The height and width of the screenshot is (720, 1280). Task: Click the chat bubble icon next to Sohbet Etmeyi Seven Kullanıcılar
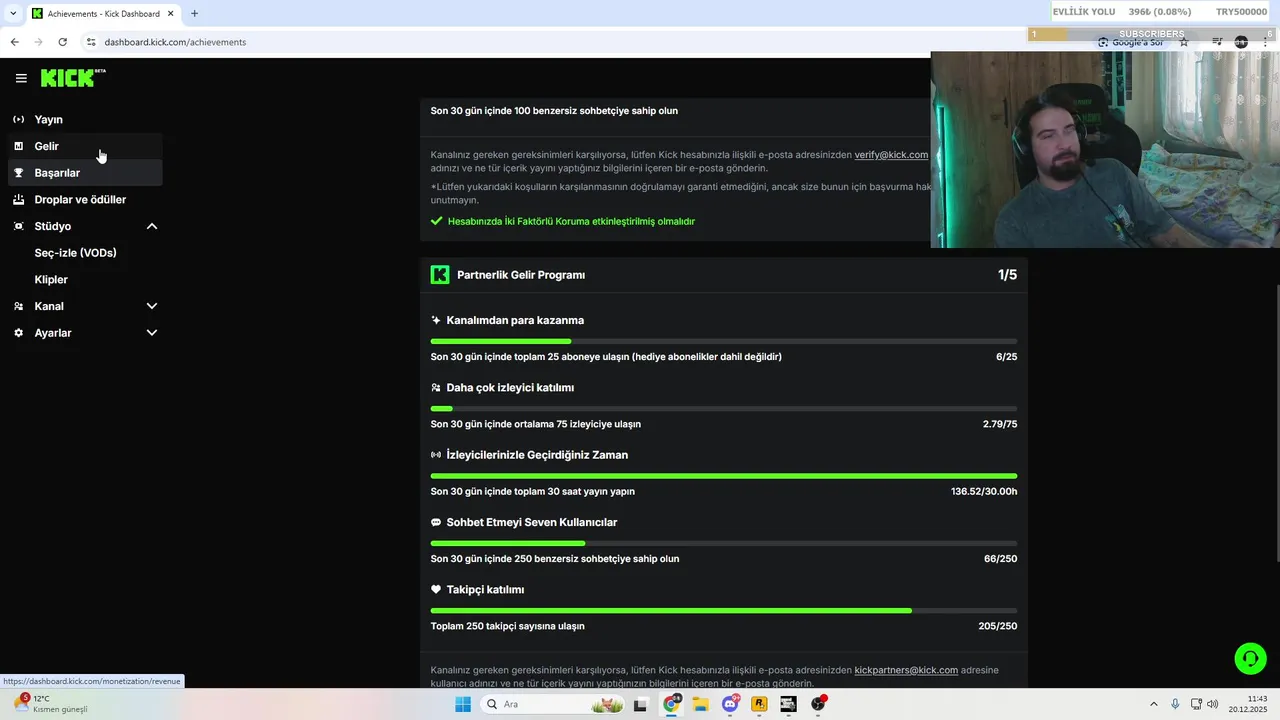pyautogui.click(x=436, y=523)
